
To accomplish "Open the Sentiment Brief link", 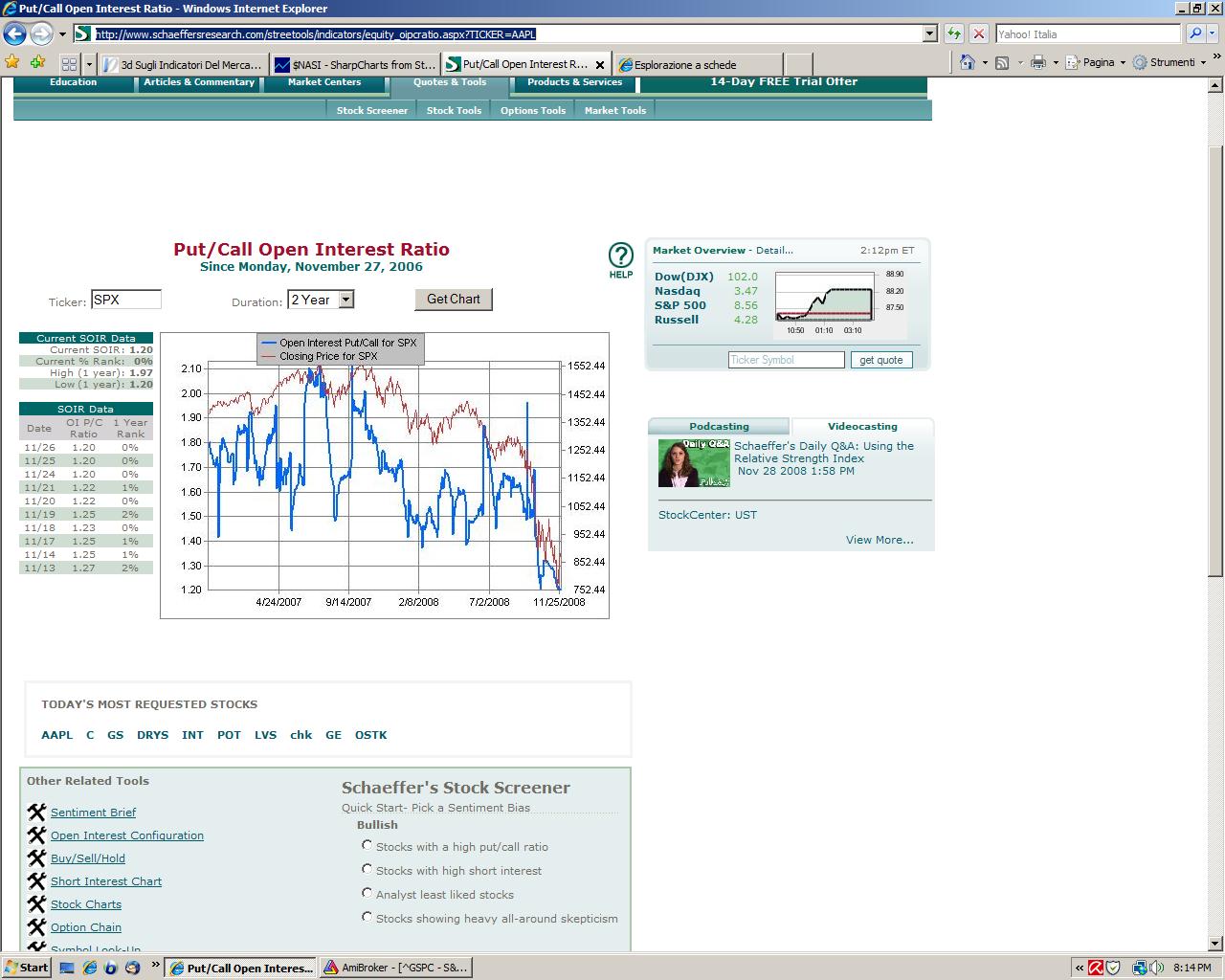I will 93,813.
